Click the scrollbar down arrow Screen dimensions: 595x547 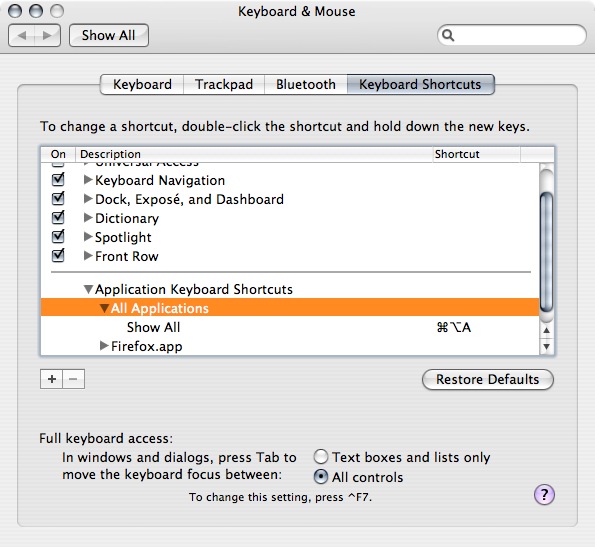546,346
